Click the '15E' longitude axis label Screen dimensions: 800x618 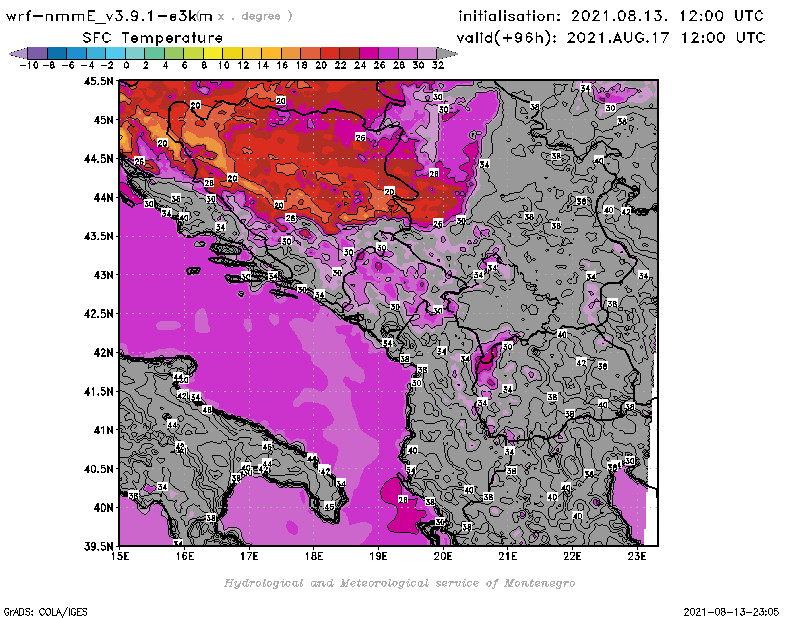coord(120,556)
